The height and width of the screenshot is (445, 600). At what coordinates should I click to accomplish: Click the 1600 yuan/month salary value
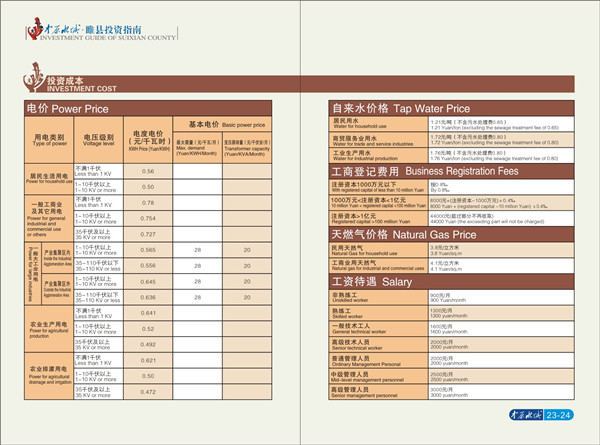[x=501, y=329]
